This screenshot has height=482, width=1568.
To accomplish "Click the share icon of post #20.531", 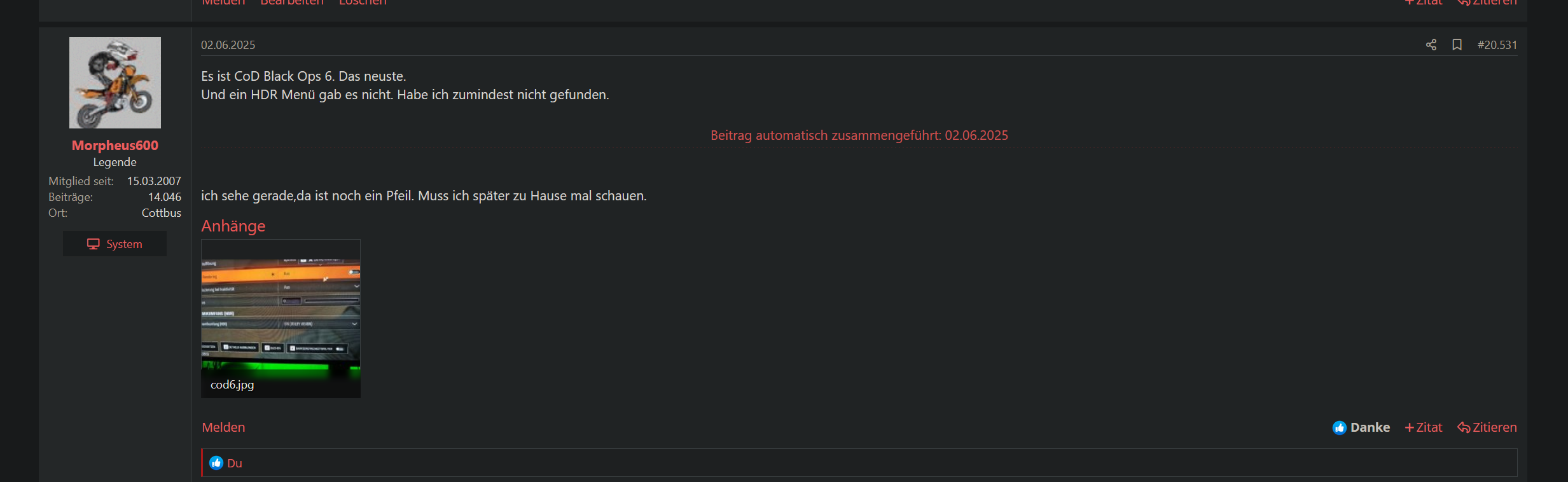I will click(1431, 45).
